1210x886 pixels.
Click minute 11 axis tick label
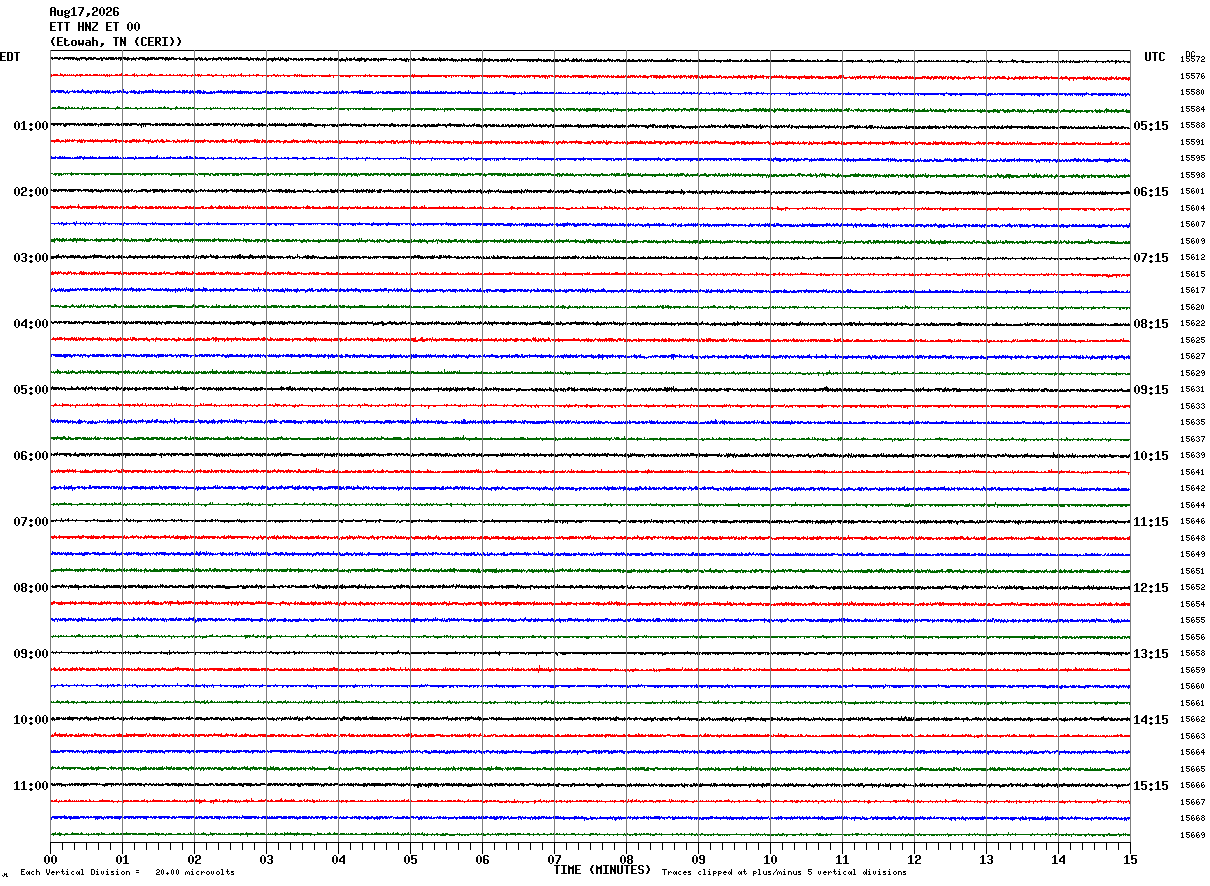[x=842, y=859]
